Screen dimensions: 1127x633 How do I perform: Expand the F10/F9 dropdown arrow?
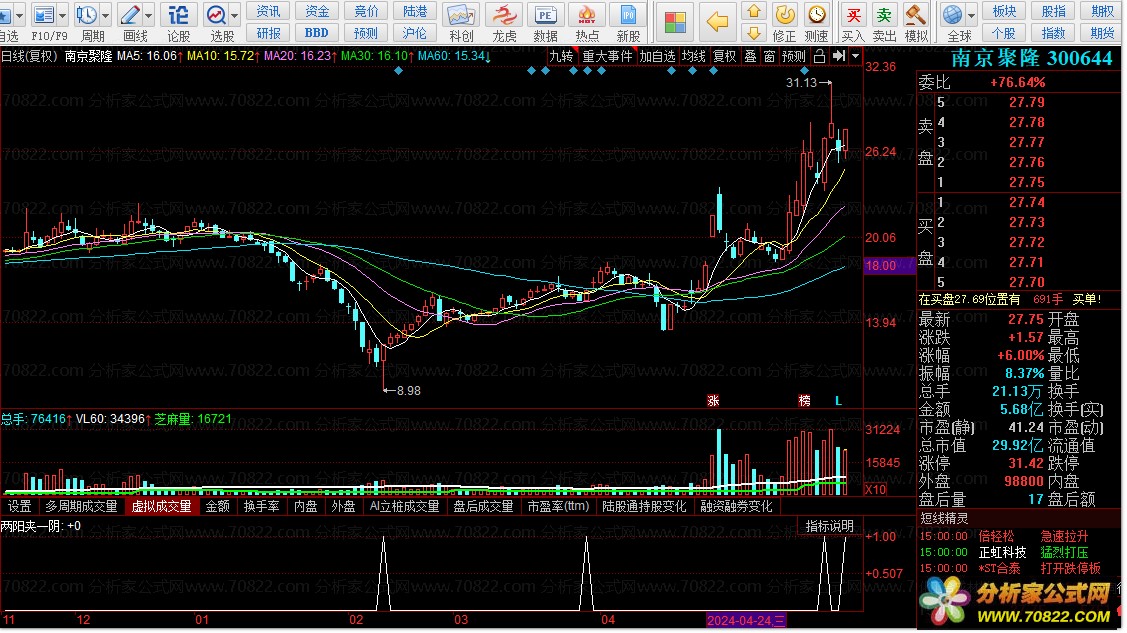coord(63,14)
